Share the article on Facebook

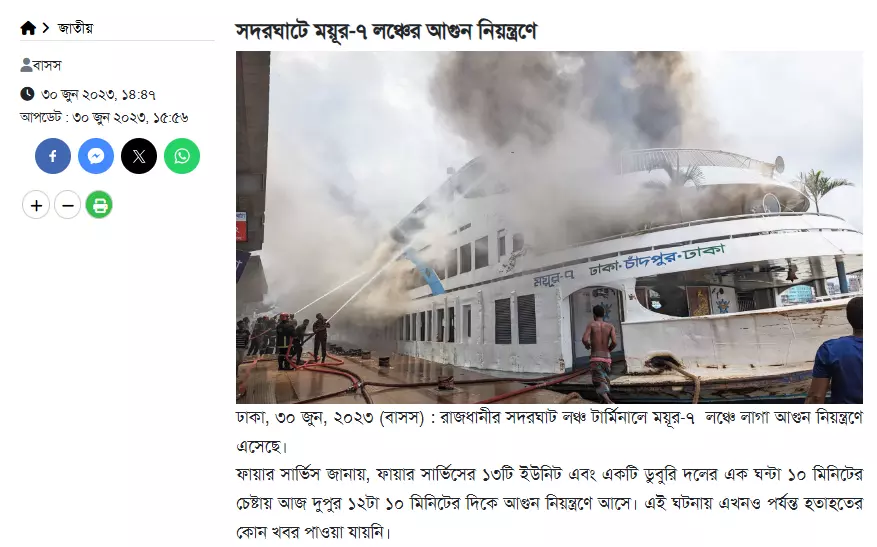click(53, 156)
